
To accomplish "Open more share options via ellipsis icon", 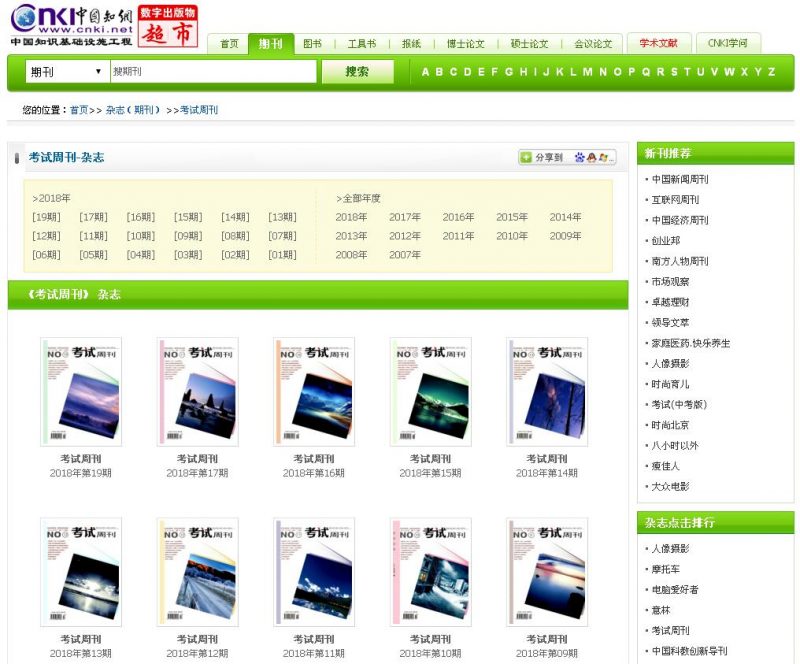I will click(x=614, y=158).
